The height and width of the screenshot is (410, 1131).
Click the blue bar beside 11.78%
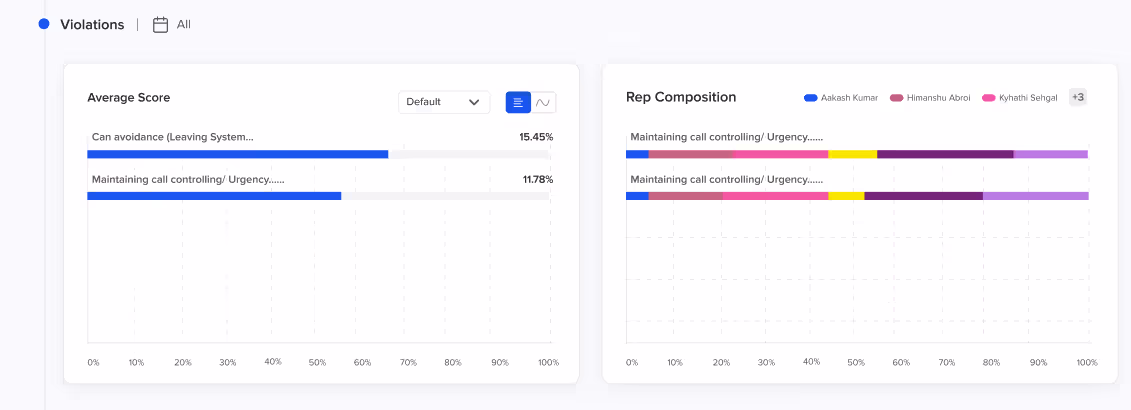[x=214, y=196]
